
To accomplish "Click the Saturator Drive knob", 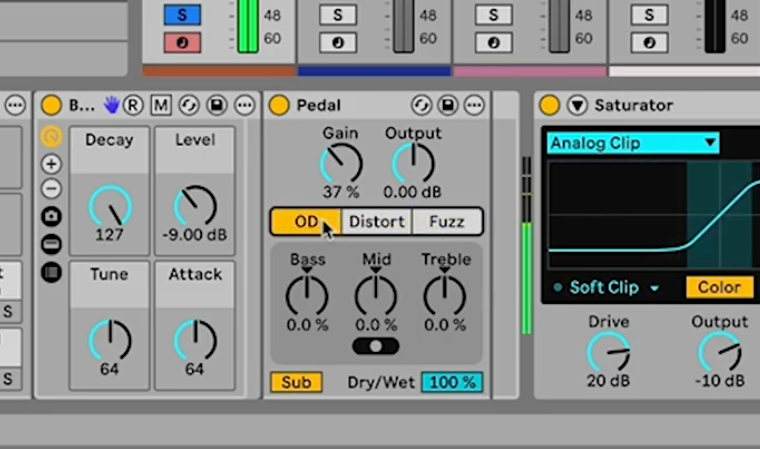I will 608,352.
